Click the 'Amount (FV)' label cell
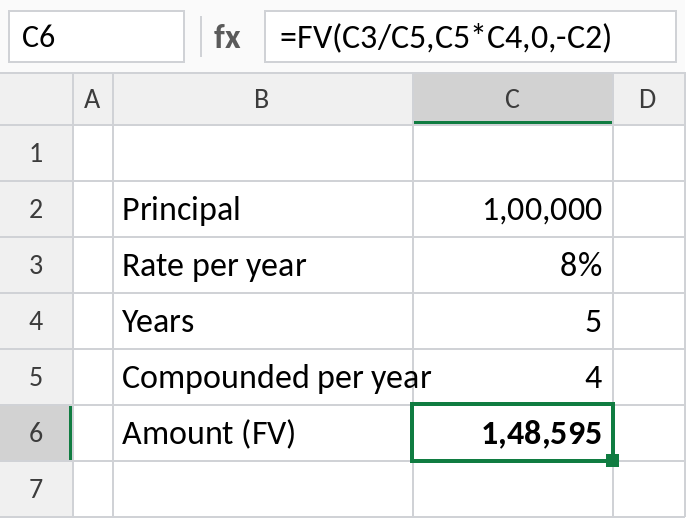Viewport: 686px width, 518px height. point(262,433)
